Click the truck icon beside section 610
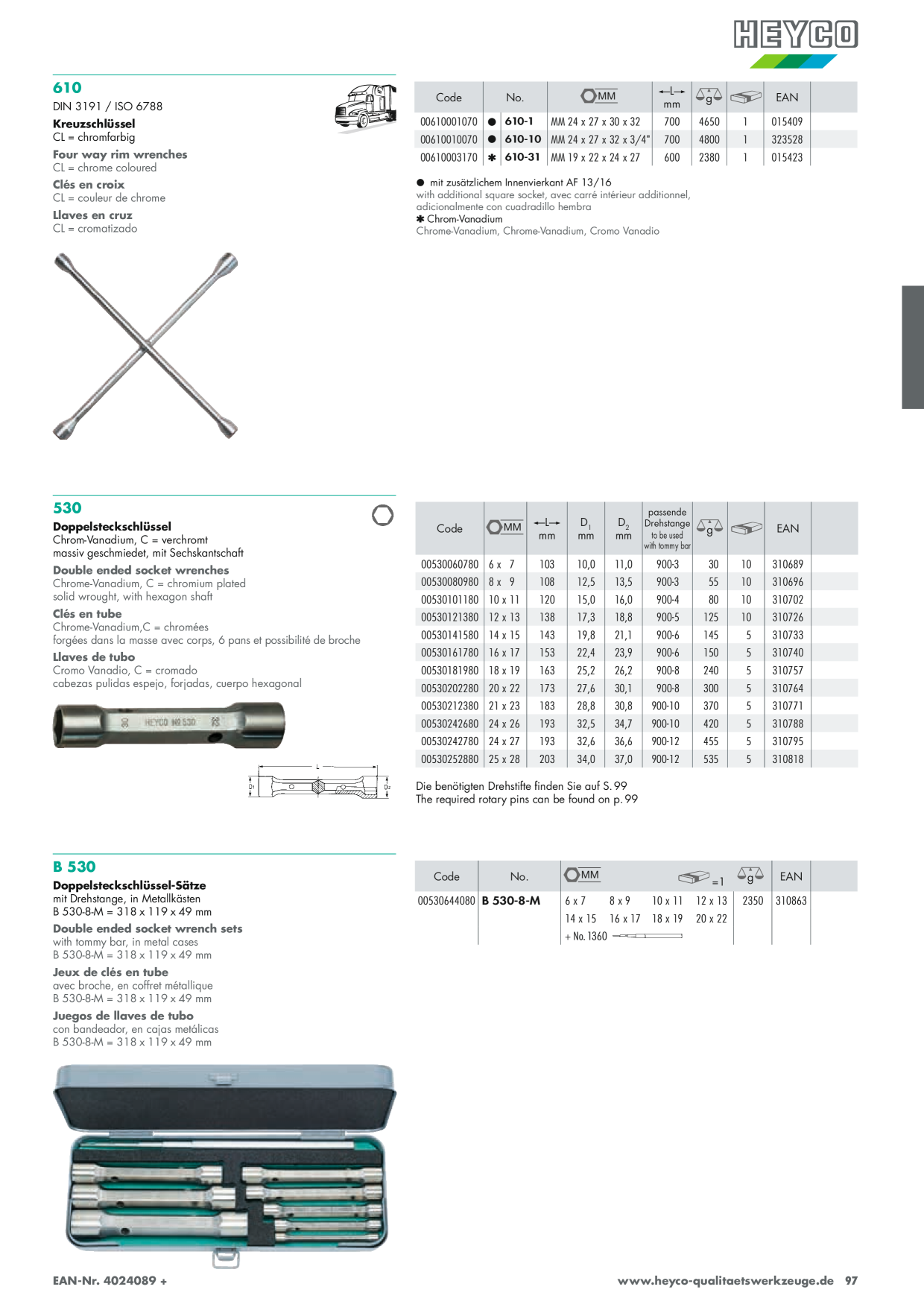The height and width of the screenshot is (1307, 924). [366, 107]
